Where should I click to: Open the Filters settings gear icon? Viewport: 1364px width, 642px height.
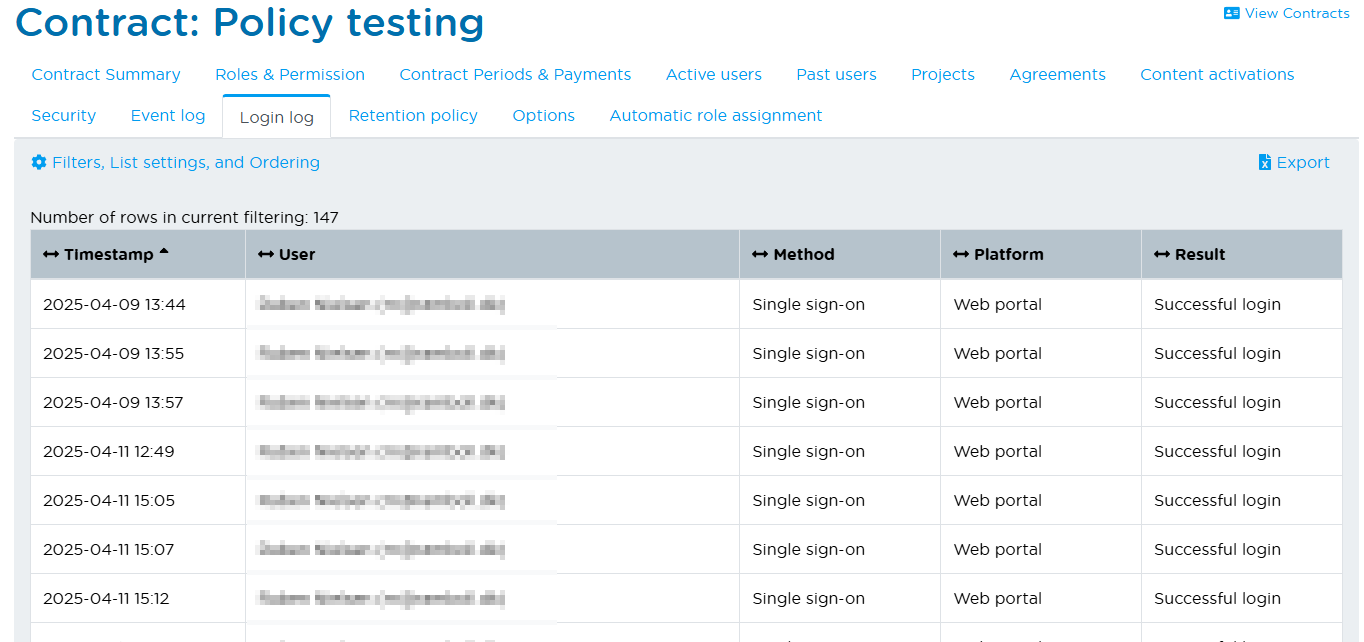coord(38,162)
